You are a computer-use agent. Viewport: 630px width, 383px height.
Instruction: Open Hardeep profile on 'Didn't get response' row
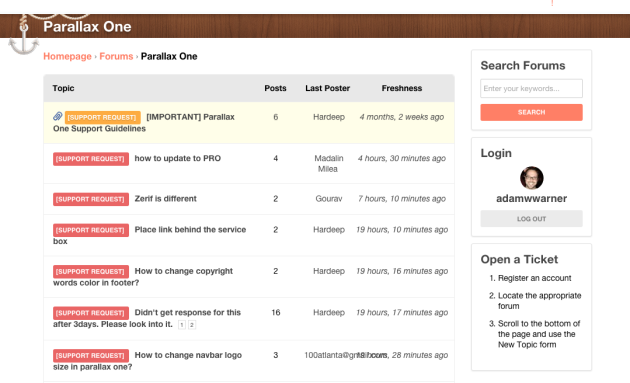pos(329,312)
